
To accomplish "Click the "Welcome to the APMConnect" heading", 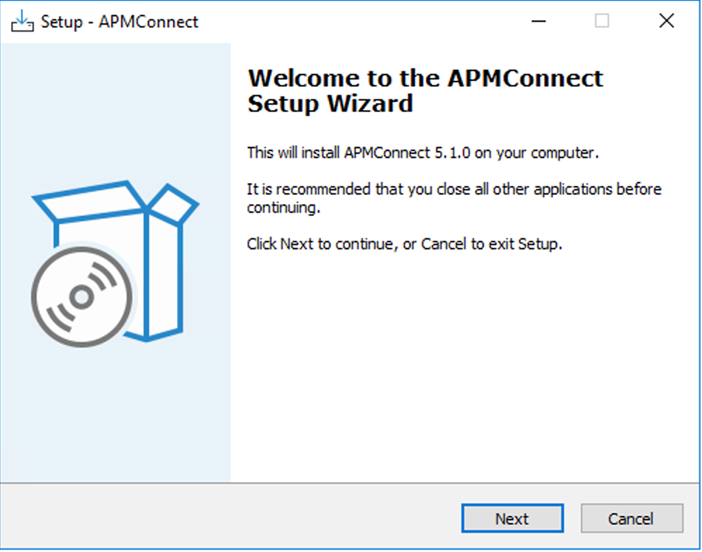I will click(425, 78).
